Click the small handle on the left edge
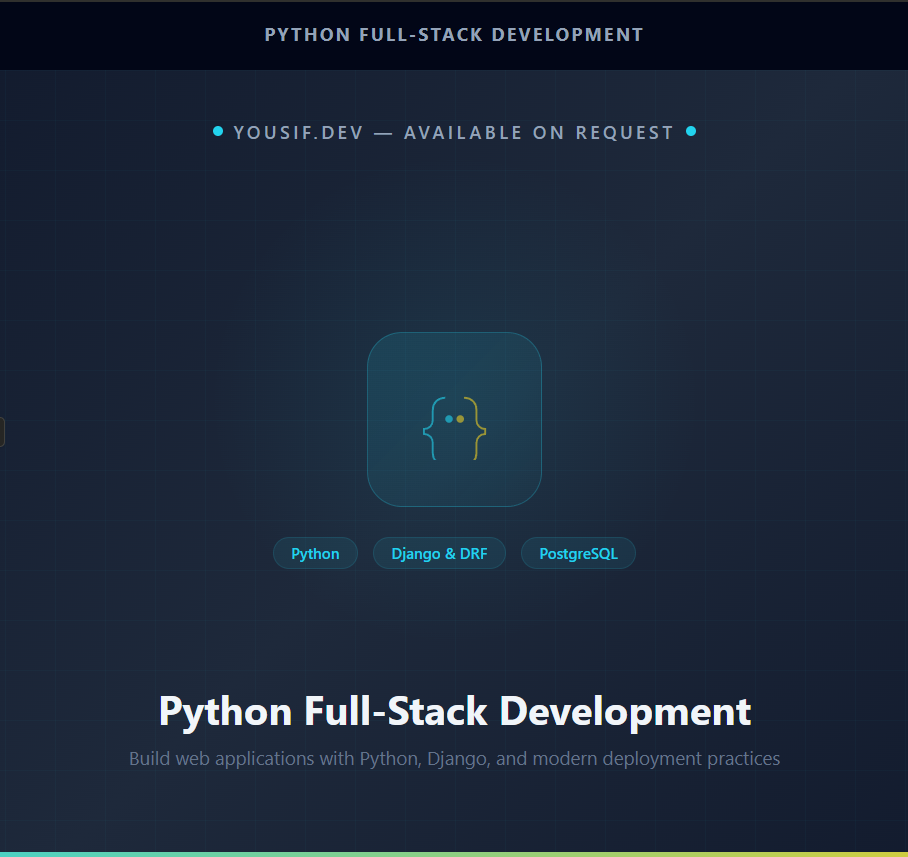 (x=2, y=432)
